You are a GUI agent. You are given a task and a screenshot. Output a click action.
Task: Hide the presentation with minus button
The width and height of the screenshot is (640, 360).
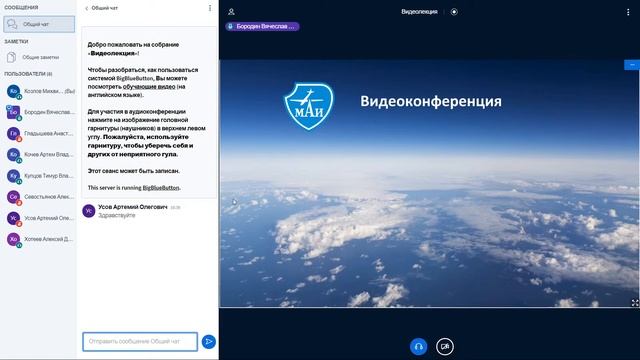tap(632, 65)
